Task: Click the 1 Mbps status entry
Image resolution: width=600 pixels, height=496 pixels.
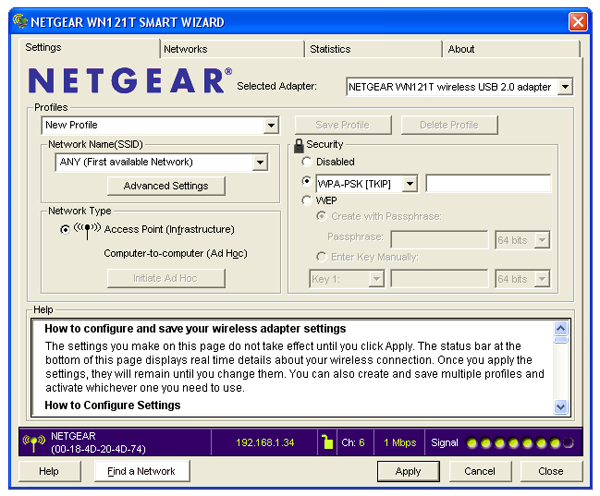Action: coord(400,443)
